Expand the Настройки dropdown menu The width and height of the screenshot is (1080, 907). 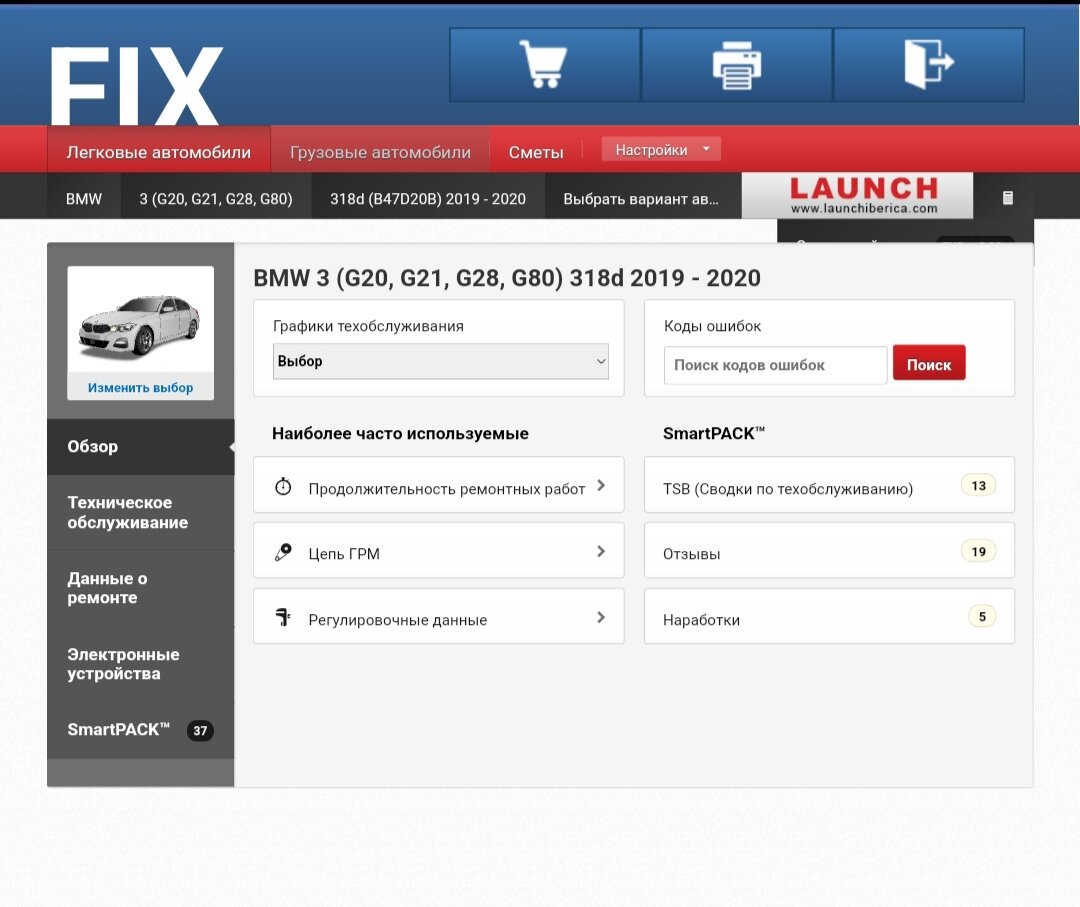click(x=661, y=149)
